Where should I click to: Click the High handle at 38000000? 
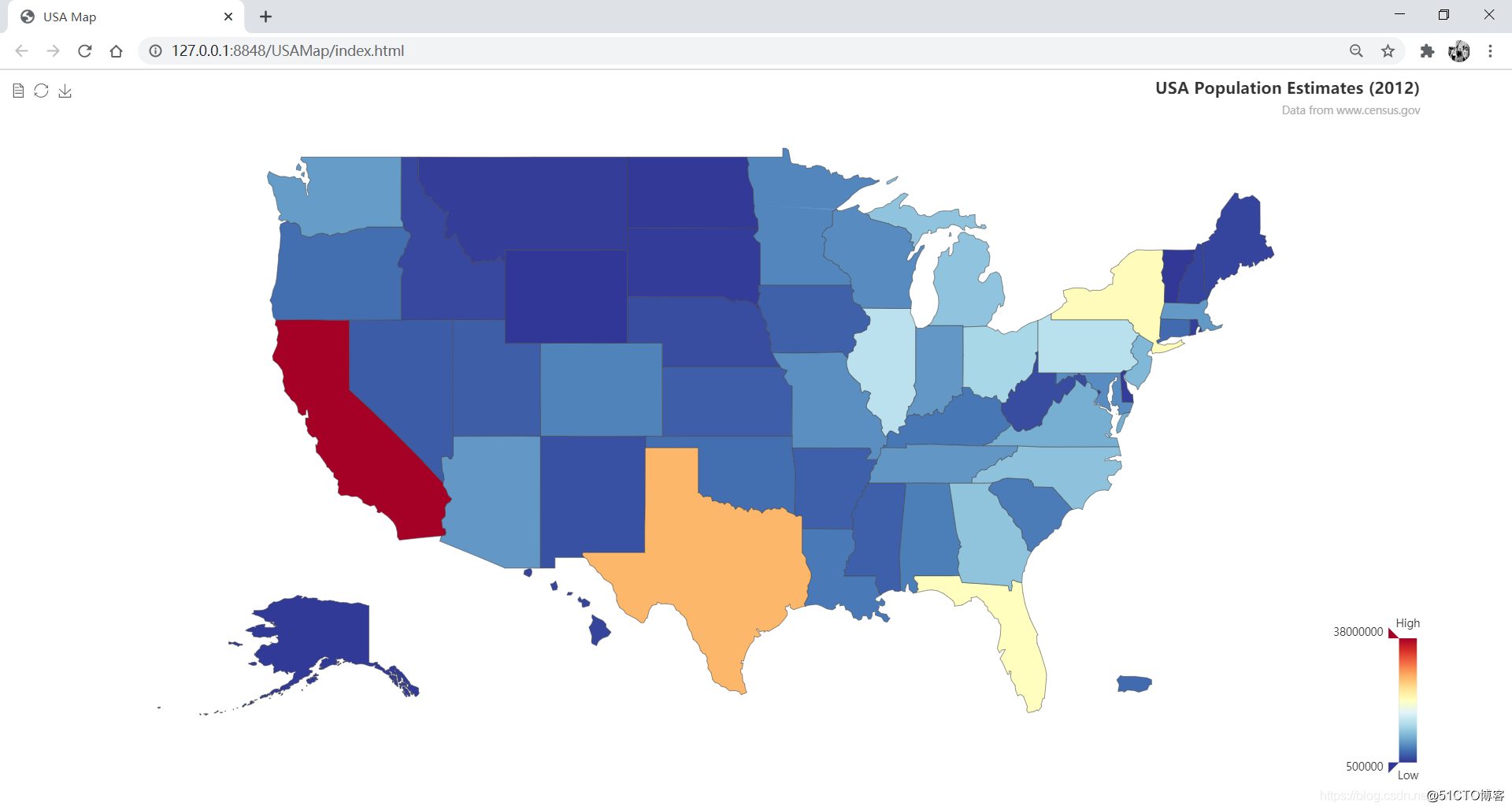pos(1393,633)
